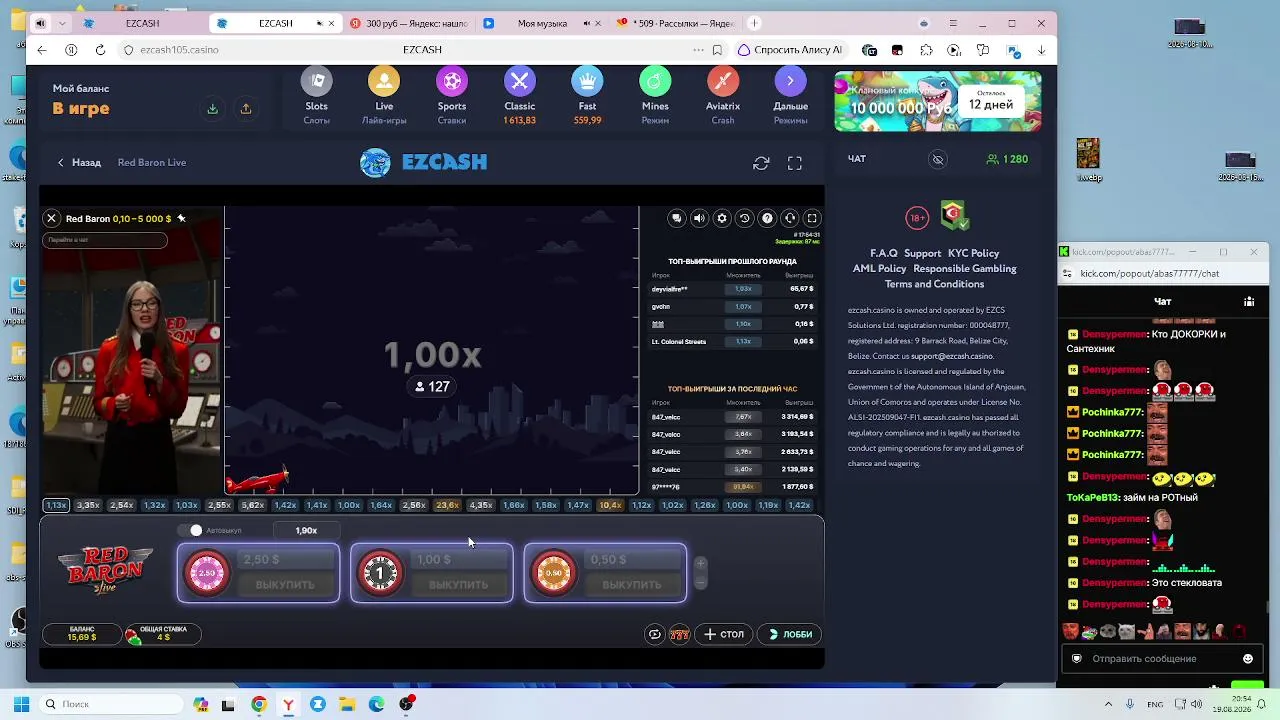Screen dimensions: 1280x720
Task: Open the Classic games category icon
Action: (520, 82)
